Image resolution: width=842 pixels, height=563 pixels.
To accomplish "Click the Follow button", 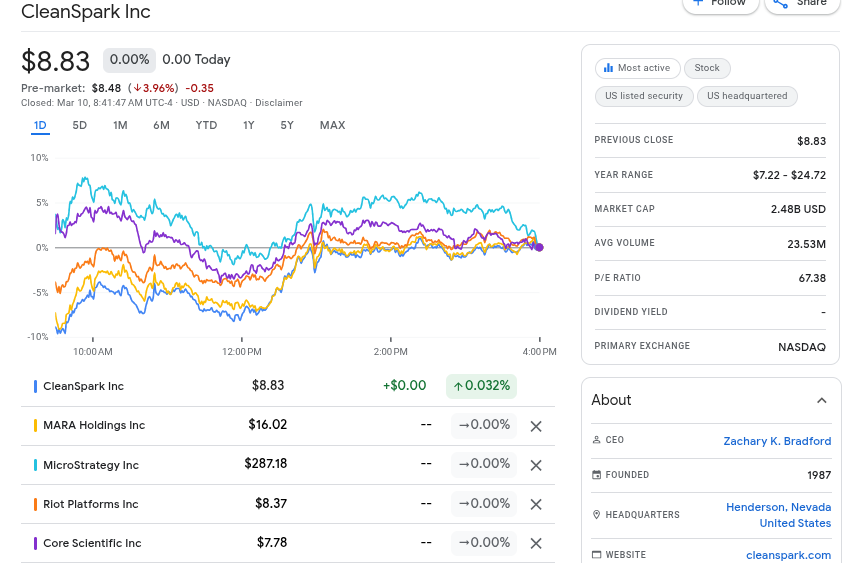I will point(720,3).
